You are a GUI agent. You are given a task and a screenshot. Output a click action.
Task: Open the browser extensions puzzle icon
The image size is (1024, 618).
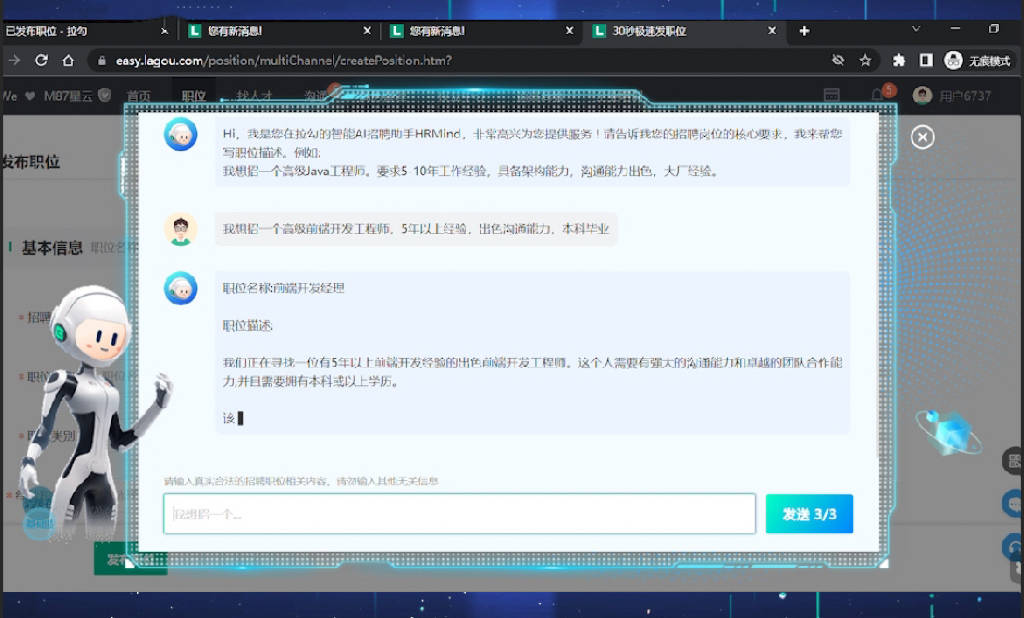[x=898, y=61]
